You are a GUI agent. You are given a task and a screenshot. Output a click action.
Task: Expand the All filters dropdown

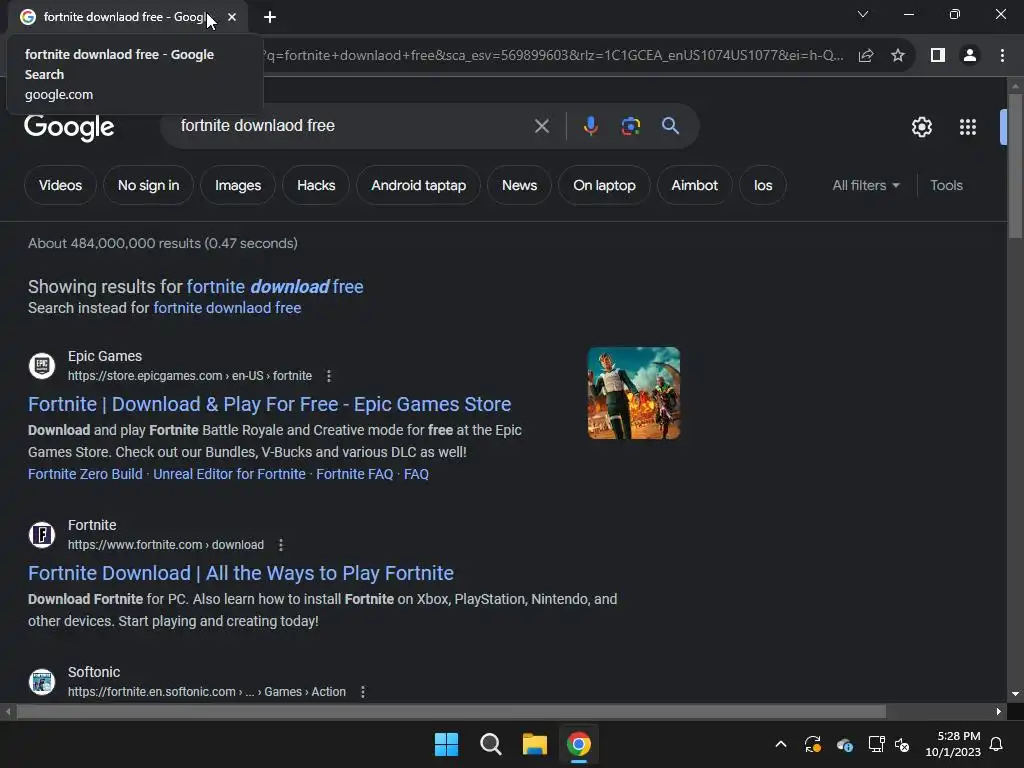(865, 185)
